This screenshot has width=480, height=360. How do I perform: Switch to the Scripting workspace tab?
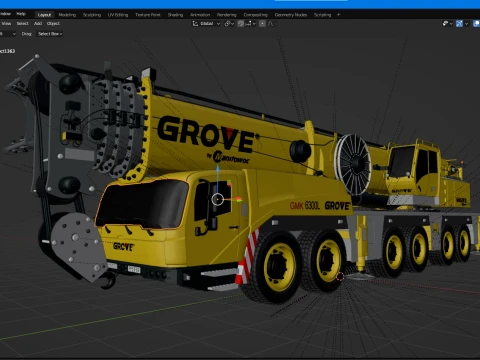click(322, 15)
